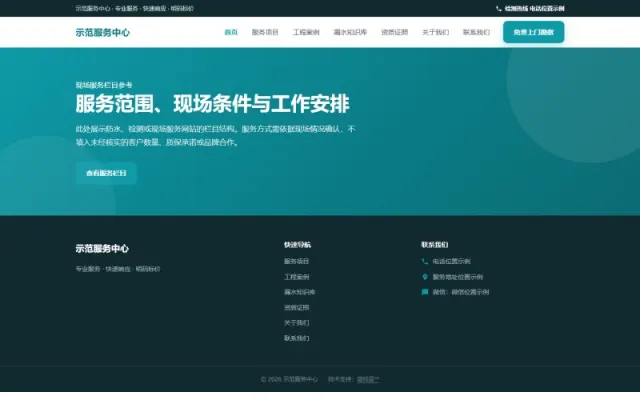This screenshot has width=640, height=400.
Task: Click the WeChat chat bubble icon in the footer
Action: [424, 292]
